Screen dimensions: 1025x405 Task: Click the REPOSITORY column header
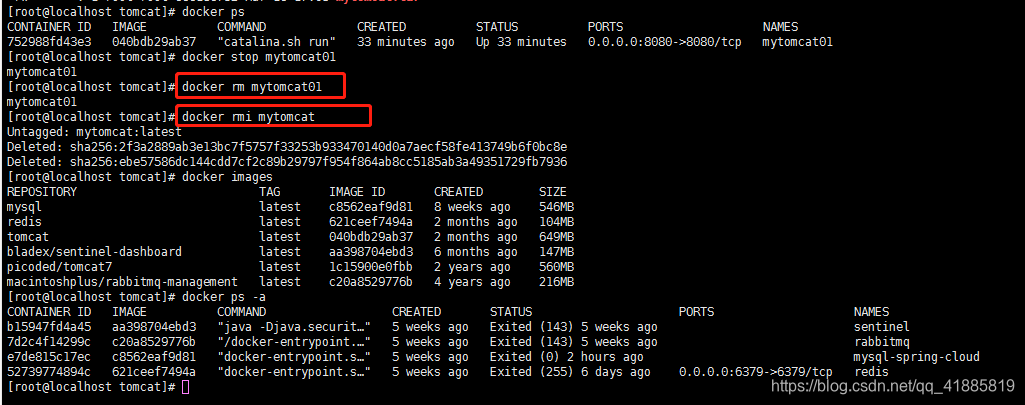[42, 192]
